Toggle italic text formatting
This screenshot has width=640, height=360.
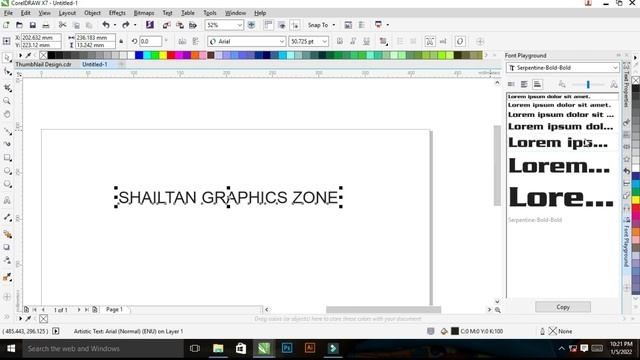(353, 41)
